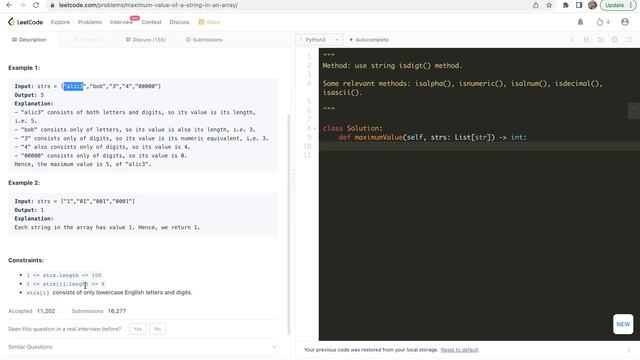Go back with the browser back arrow
This screenshot has width=640, height=360.
pyautogui.click(x=9, y=5)
